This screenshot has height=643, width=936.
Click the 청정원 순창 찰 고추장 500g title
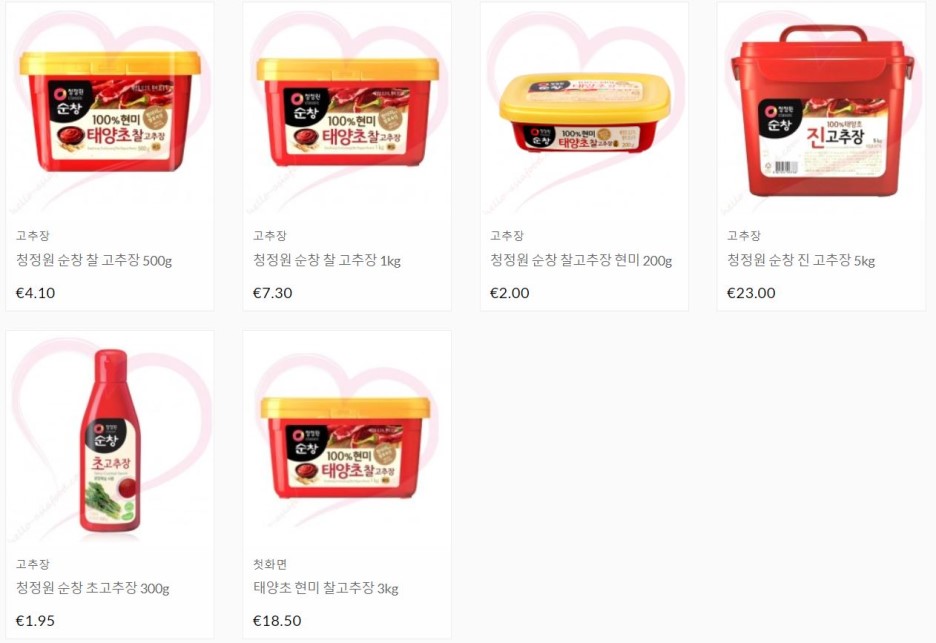click(x=94, y=260)
